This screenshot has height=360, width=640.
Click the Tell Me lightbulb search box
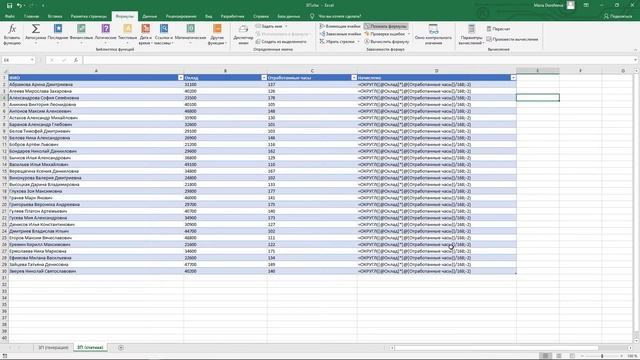tap(336, 16)
